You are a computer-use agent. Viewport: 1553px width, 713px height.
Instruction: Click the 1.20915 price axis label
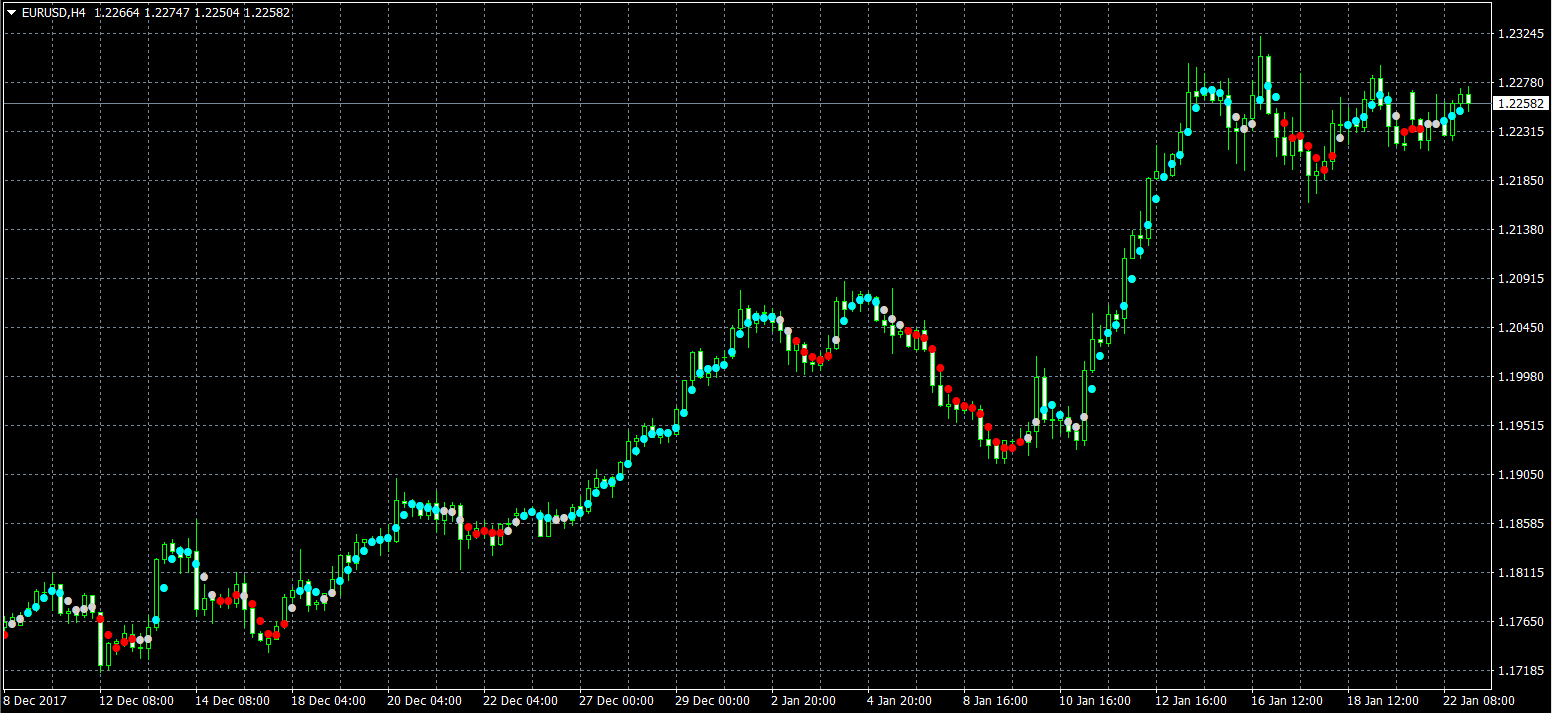point(1519,279)
